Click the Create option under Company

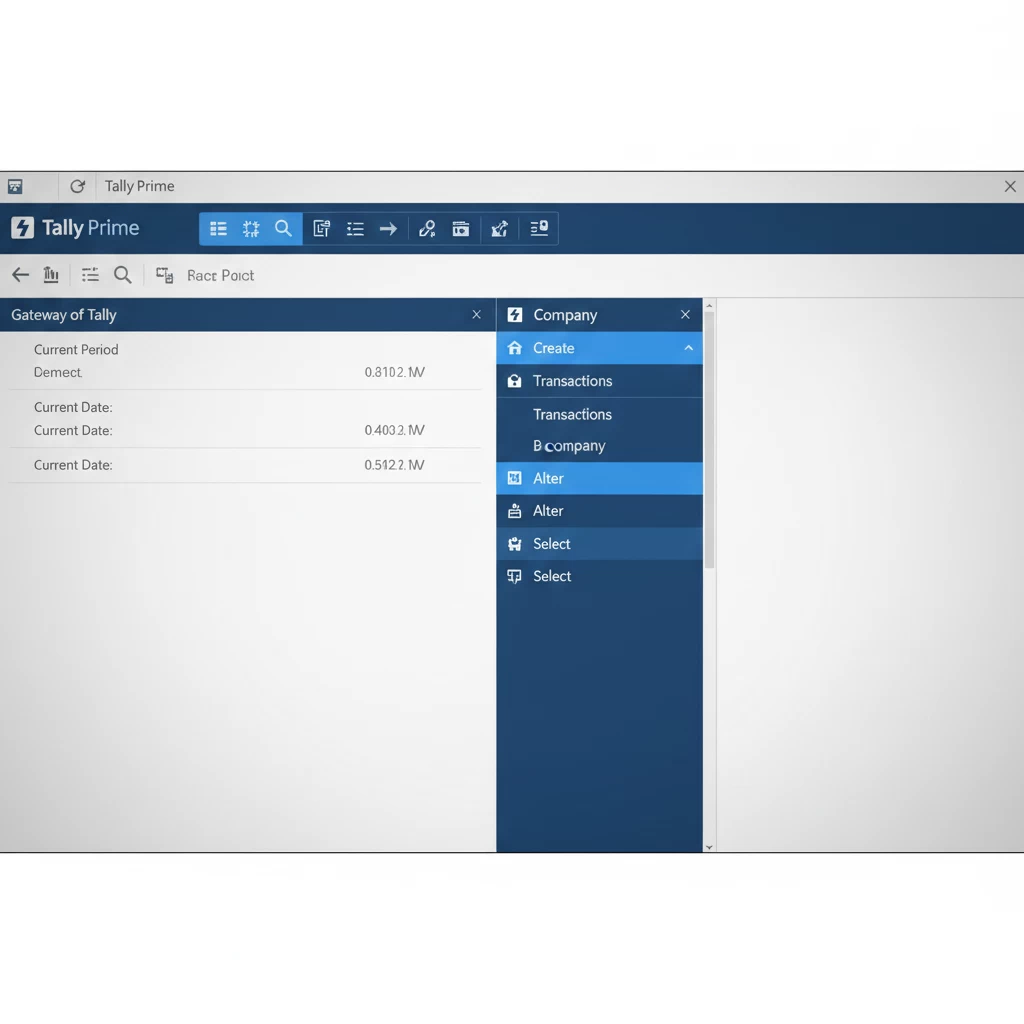554,348
